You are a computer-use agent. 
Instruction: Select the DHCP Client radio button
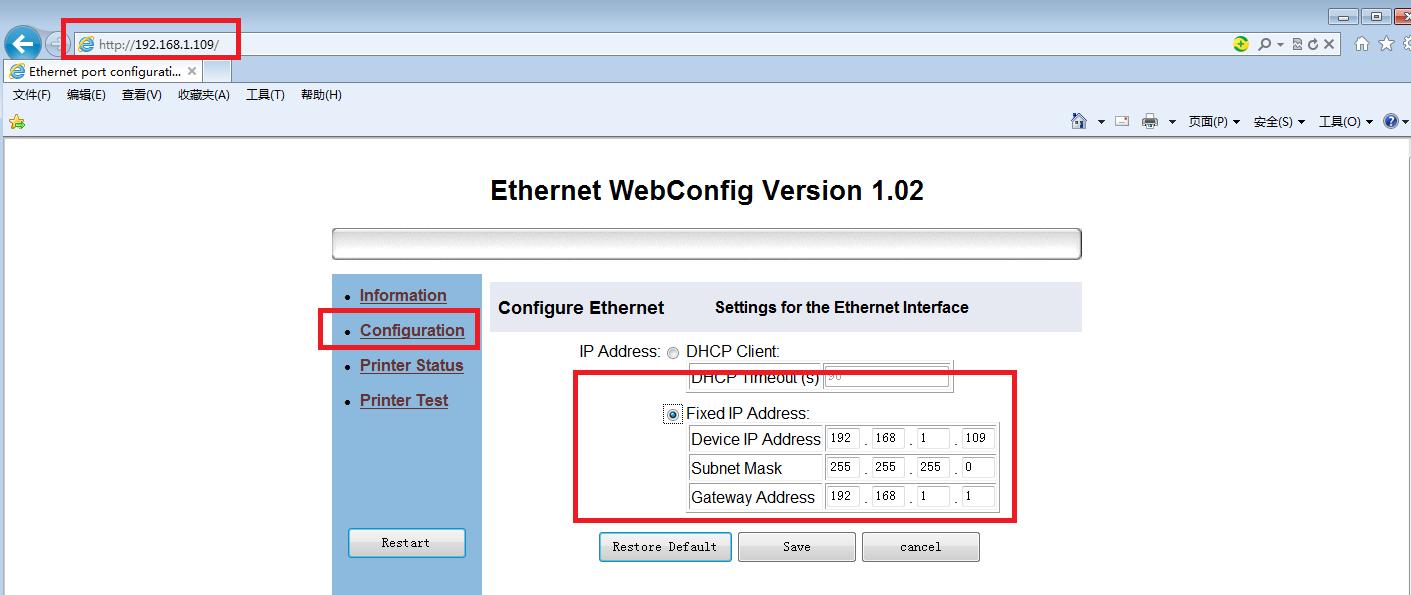pos(673,352)
